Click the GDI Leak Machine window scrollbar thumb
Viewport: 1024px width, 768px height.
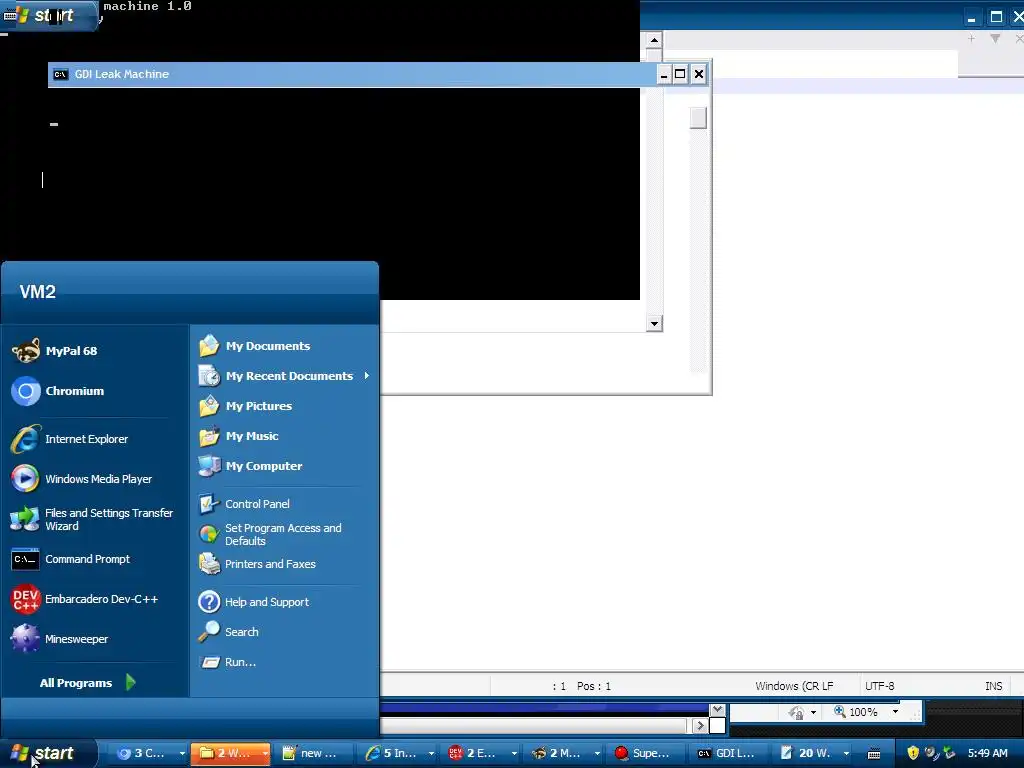point(698,118)
